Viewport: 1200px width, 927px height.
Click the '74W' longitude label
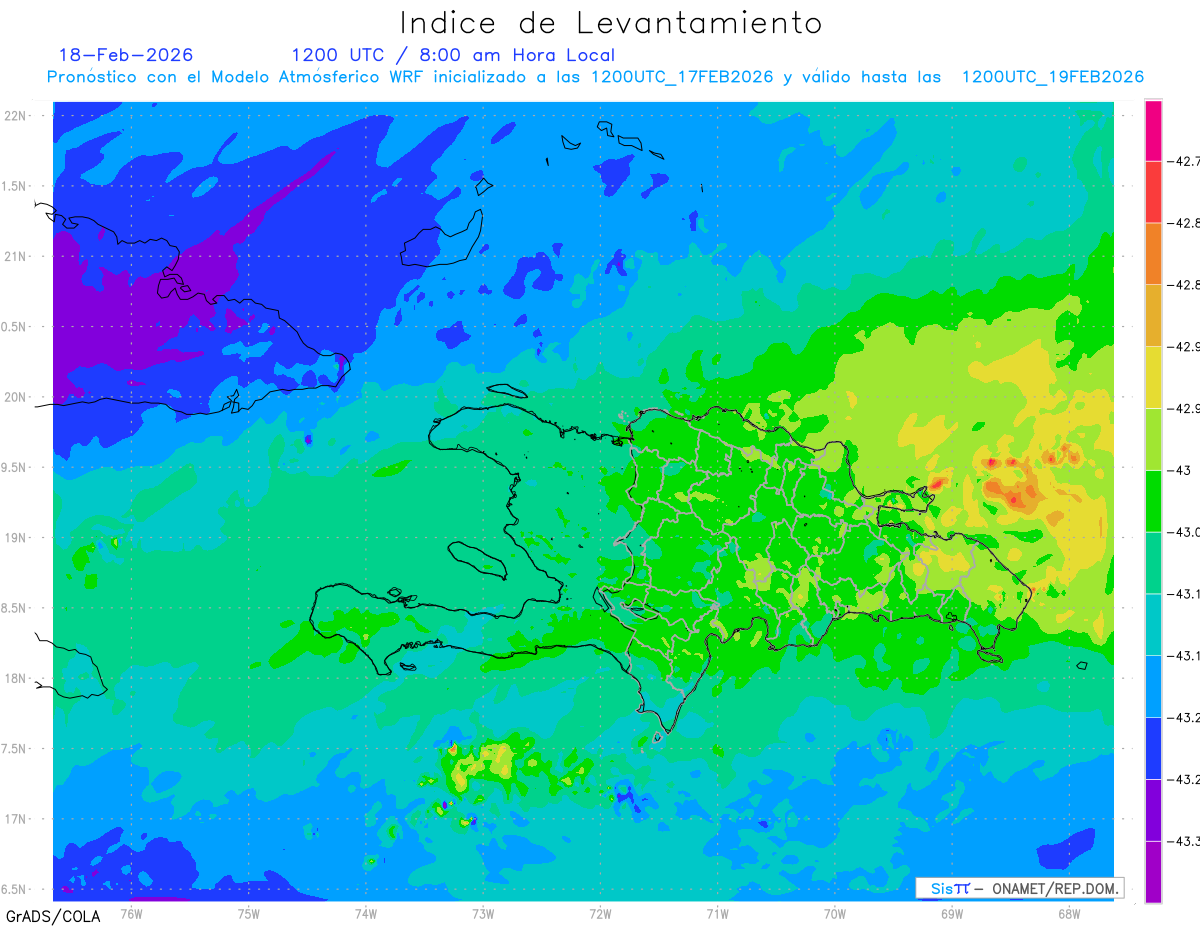coord(366,914)
